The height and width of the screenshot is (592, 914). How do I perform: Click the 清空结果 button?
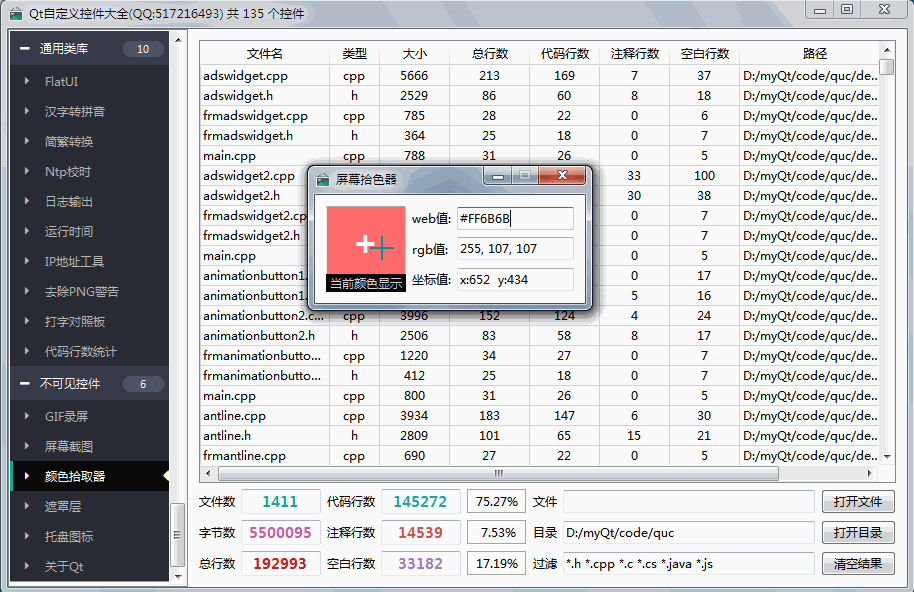pos(858,564)
